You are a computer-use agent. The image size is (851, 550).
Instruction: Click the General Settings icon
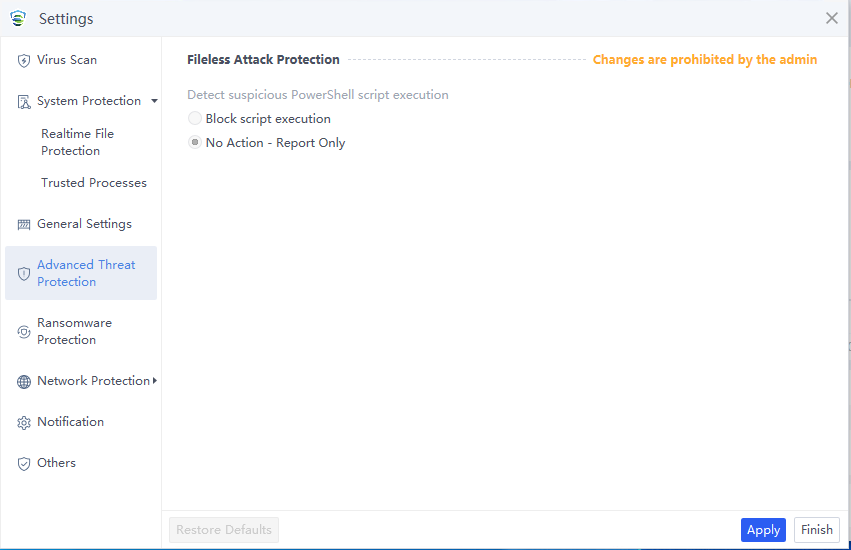point(24,225)
